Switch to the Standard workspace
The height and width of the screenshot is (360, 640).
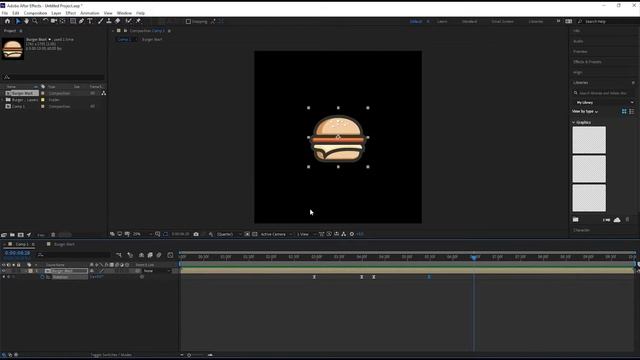(x=469, y=22)
